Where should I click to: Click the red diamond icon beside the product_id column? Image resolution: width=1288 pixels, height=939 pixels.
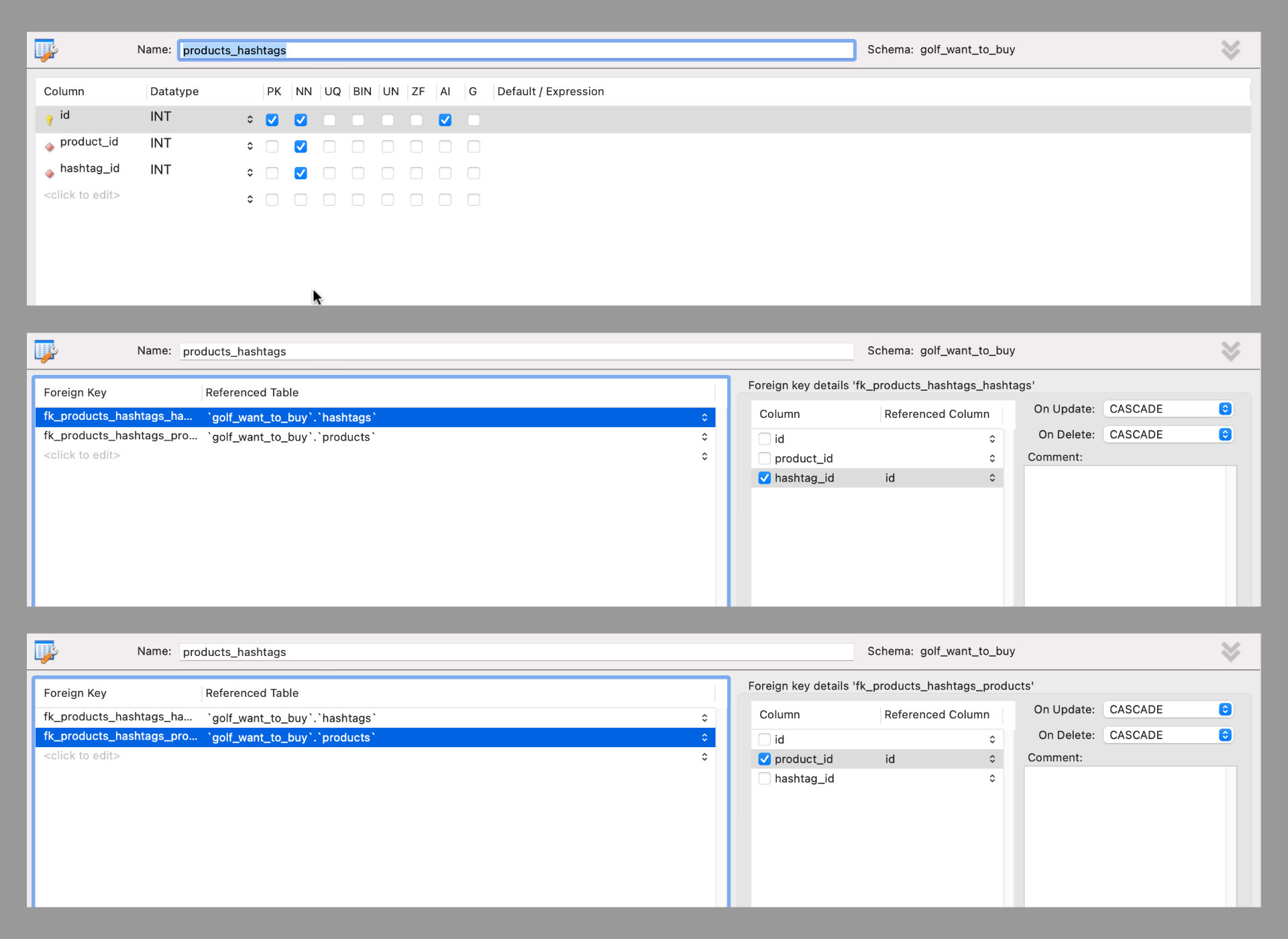click(x=49, y=146)
